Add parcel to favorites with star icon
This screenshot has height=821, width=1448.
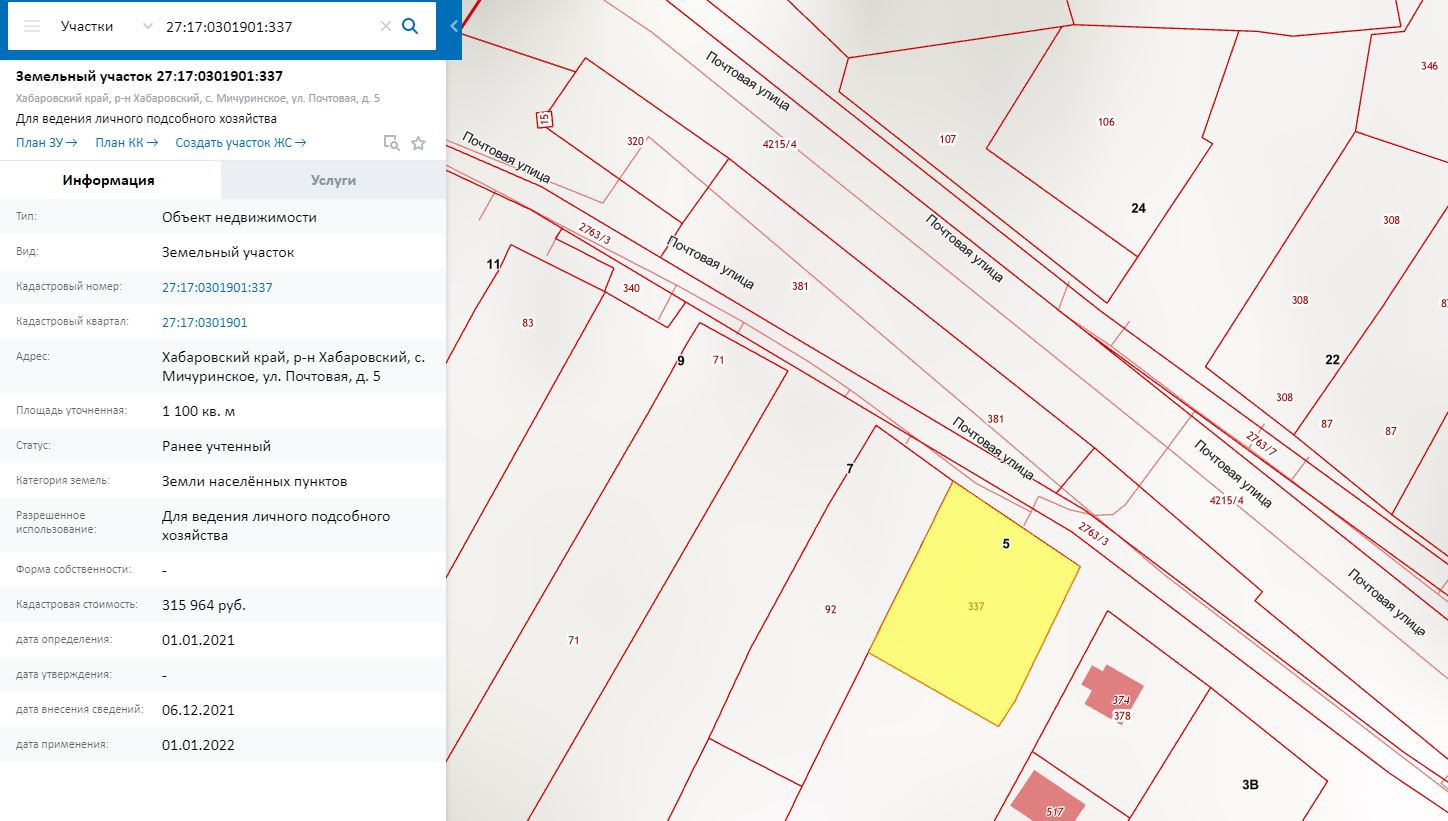click(418, 143)
